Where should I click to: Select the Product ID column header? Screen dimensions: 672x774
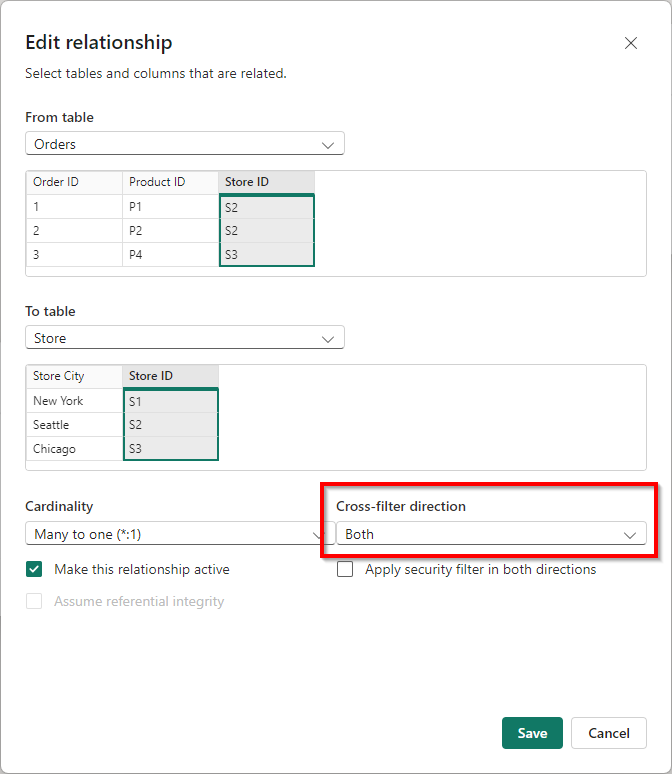170,182
